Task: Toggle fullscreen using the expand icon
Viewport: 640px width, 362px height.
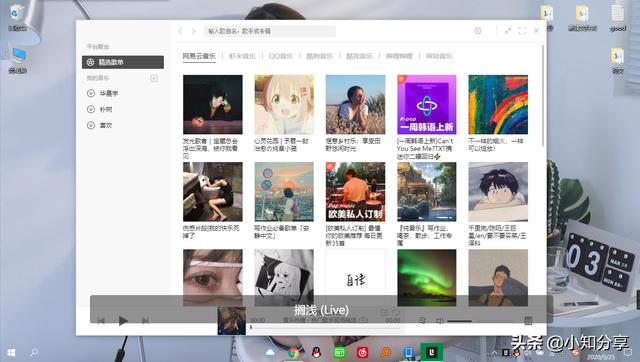Action: point(522,31)
